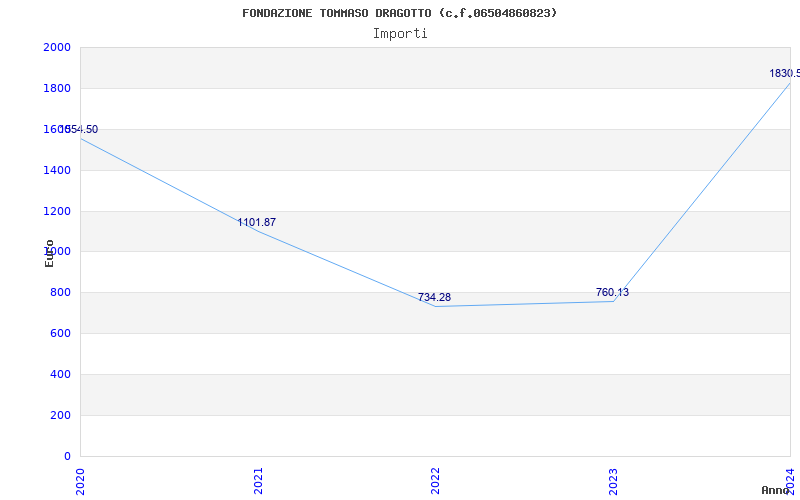800x500 pixels.
Task: Click the 800 y-axis tick label
Action: [61, 293]
